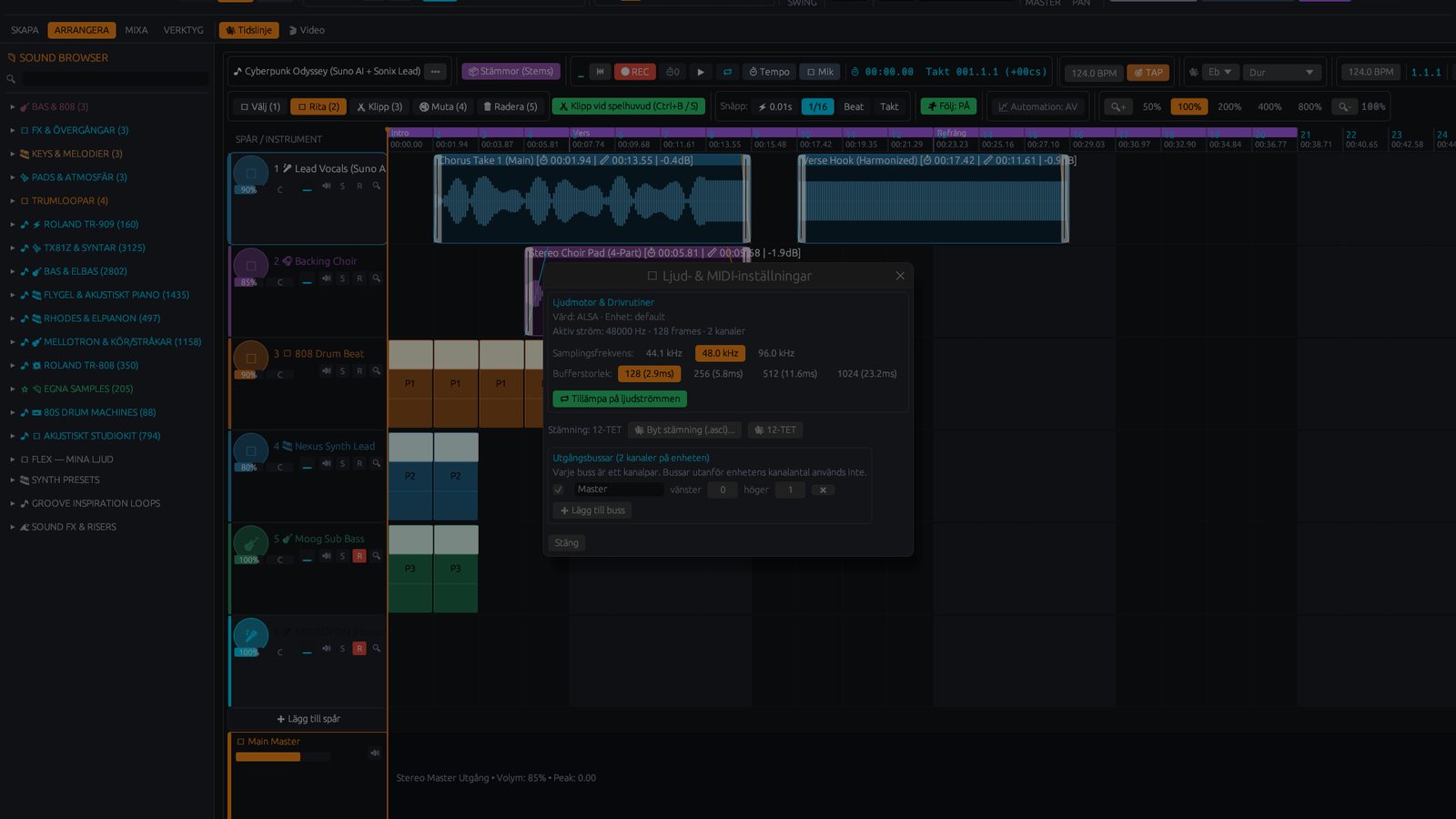Screen dimensions: 1456x819
Task: Open the Eb key dropdown
Action: point(1218,72)
